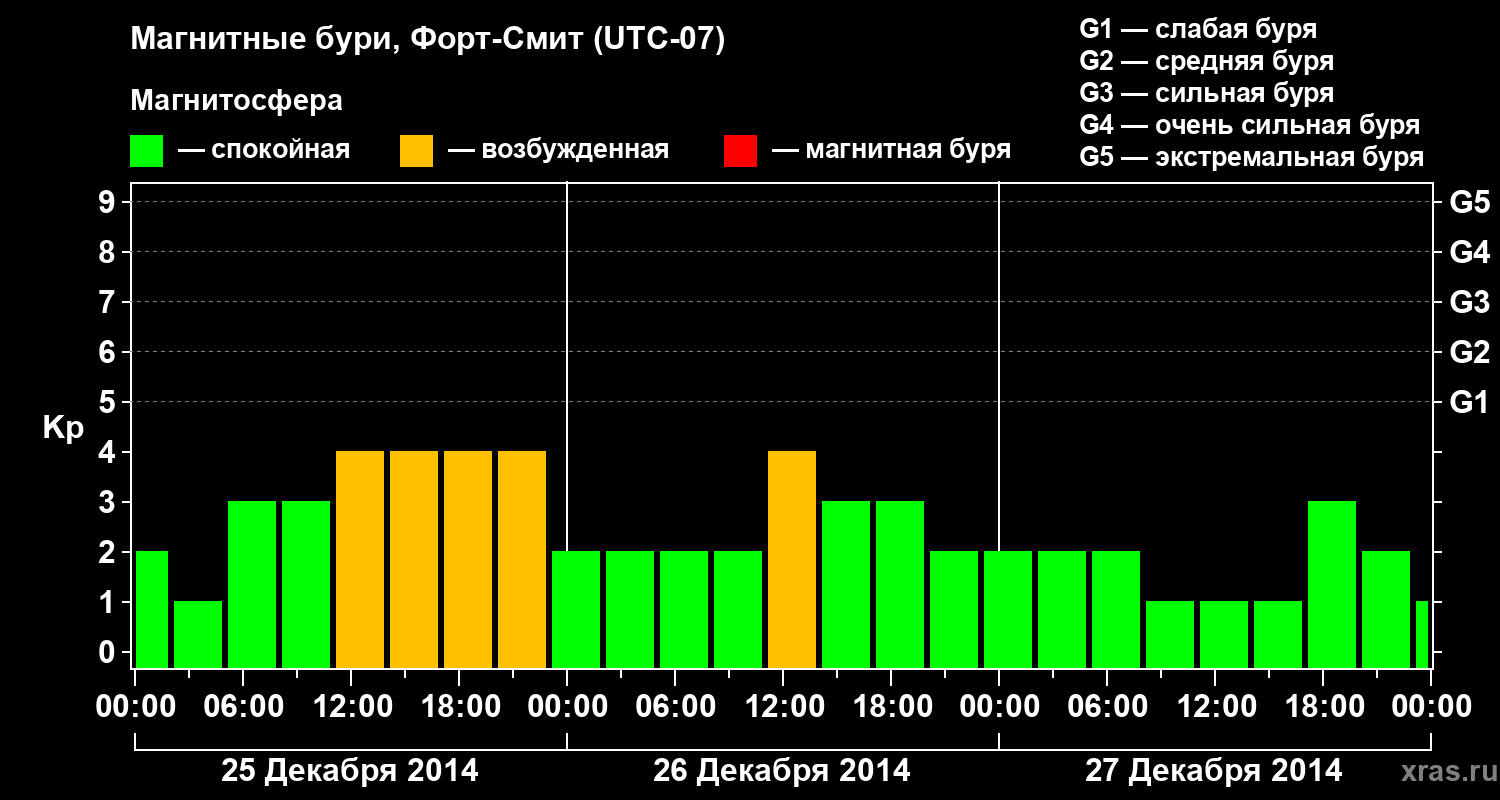1500x800 pixels.
Task: Click the '— возбужденная' legend label
Action: [x=558, y=151]
